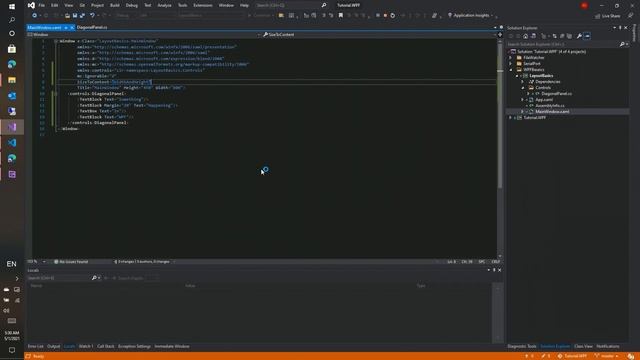Close the MainWindow.xaml editor tab
Screen dimensions: 640x360
coord(72,27)
